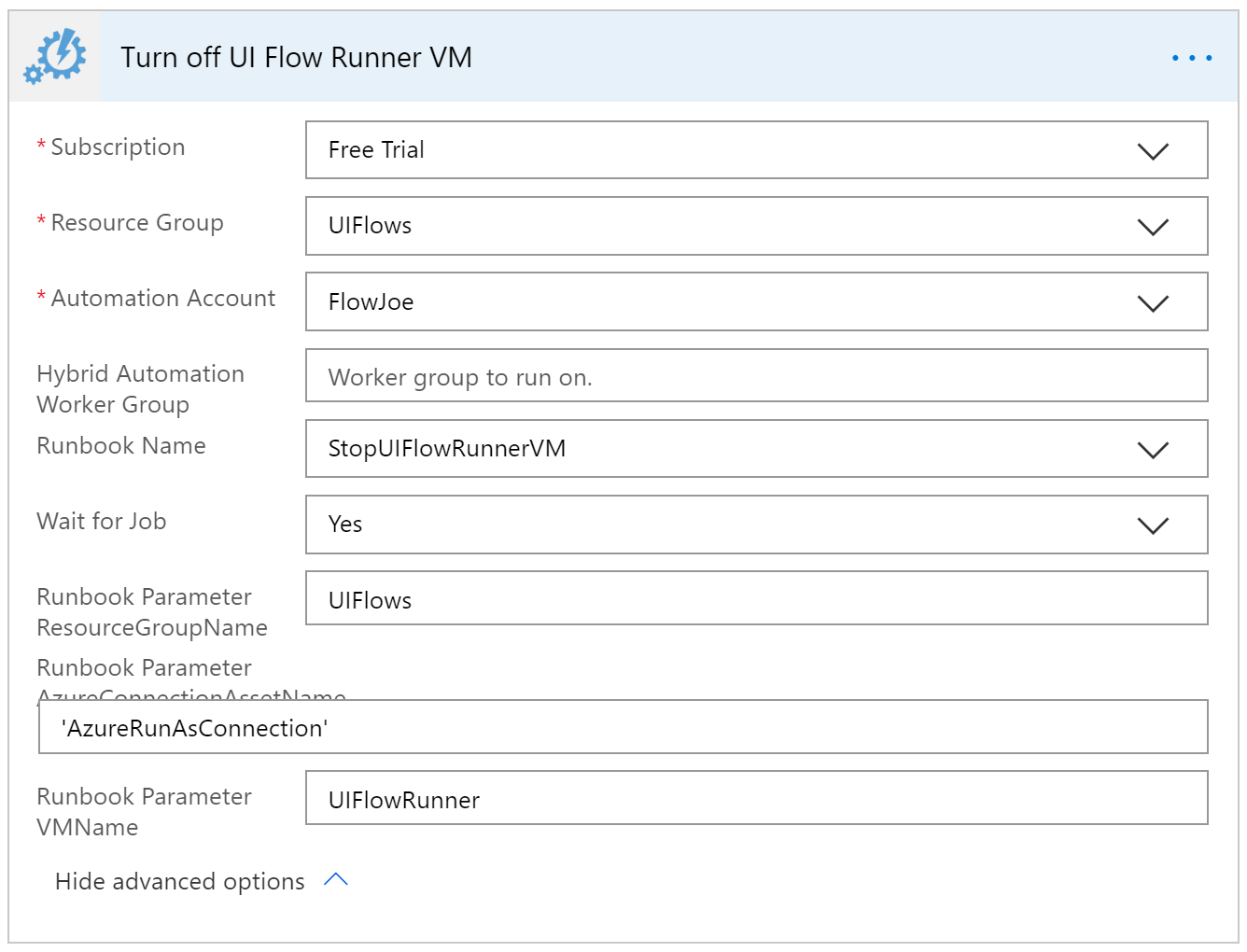Click the Hybrid Automation Worker Group field
This screenshot has height=952, width=1247.
pos(757,376)
